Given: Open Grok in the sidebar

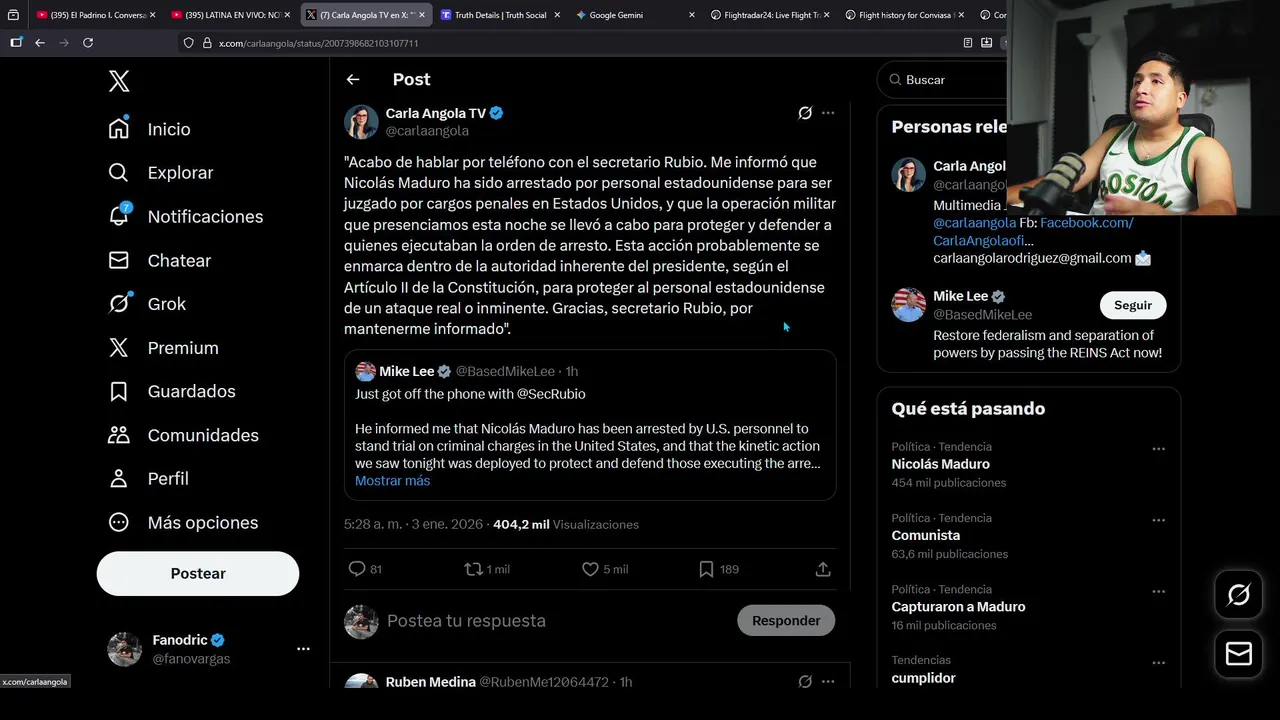Looking at the screenshot, I should click(147, 304).
